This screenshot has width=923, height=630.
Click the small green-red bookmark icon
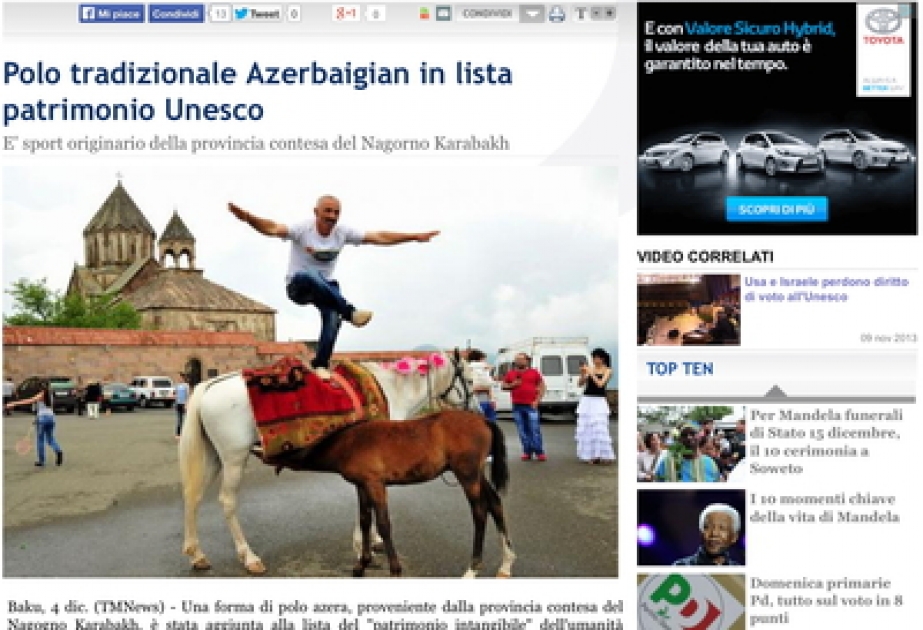[x=424, y=14]
